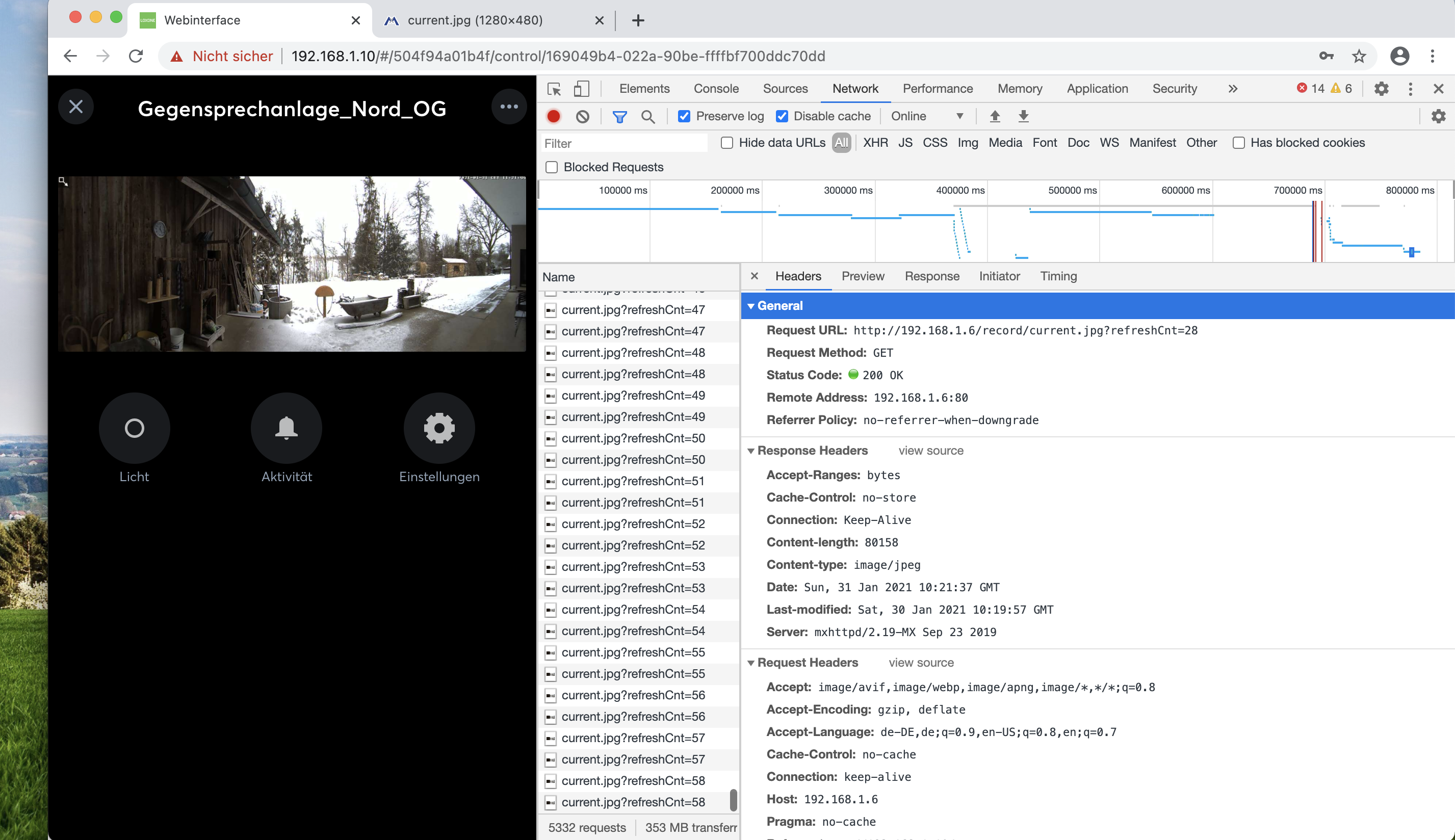Click the clear network log icon
Screen dimensions: 1455x840
click(x=582, y=116)
